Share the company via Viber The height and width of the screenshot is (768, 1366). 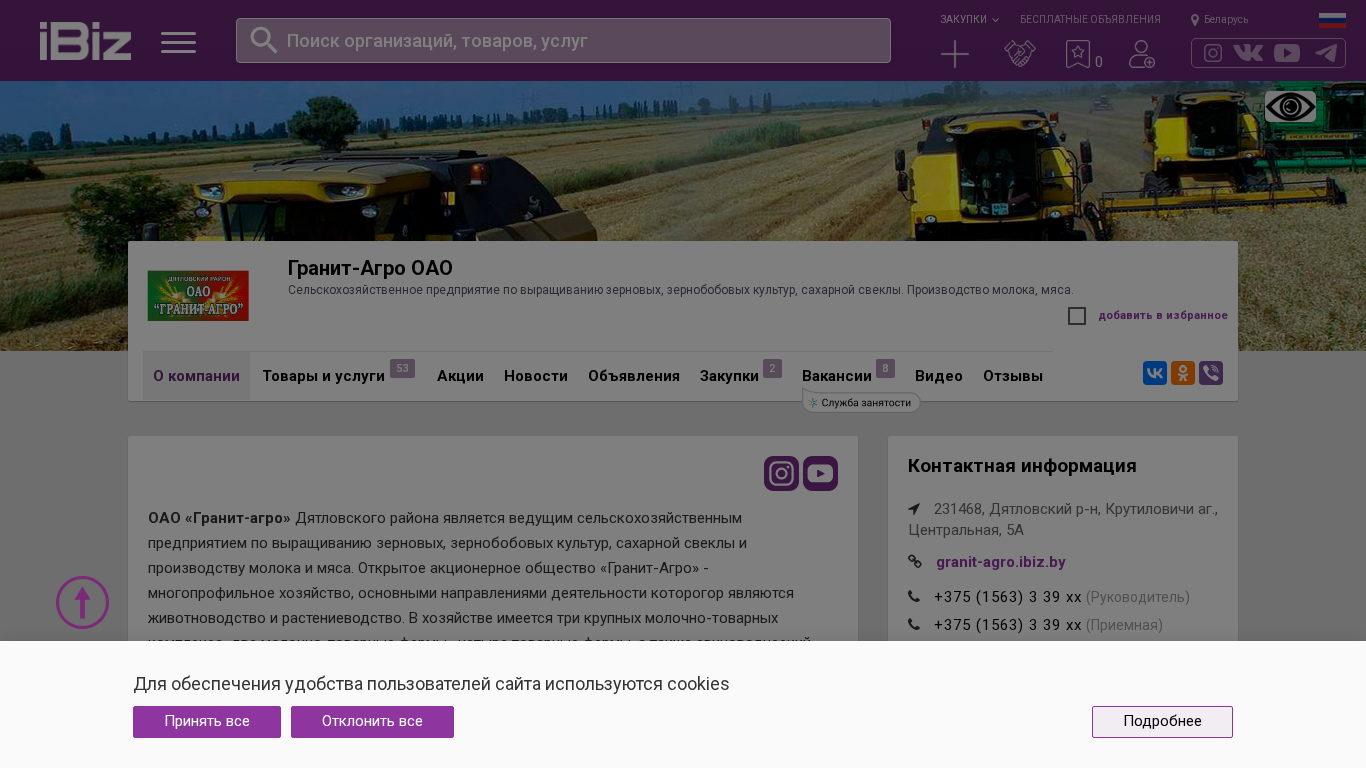(x=1211, y=373)
